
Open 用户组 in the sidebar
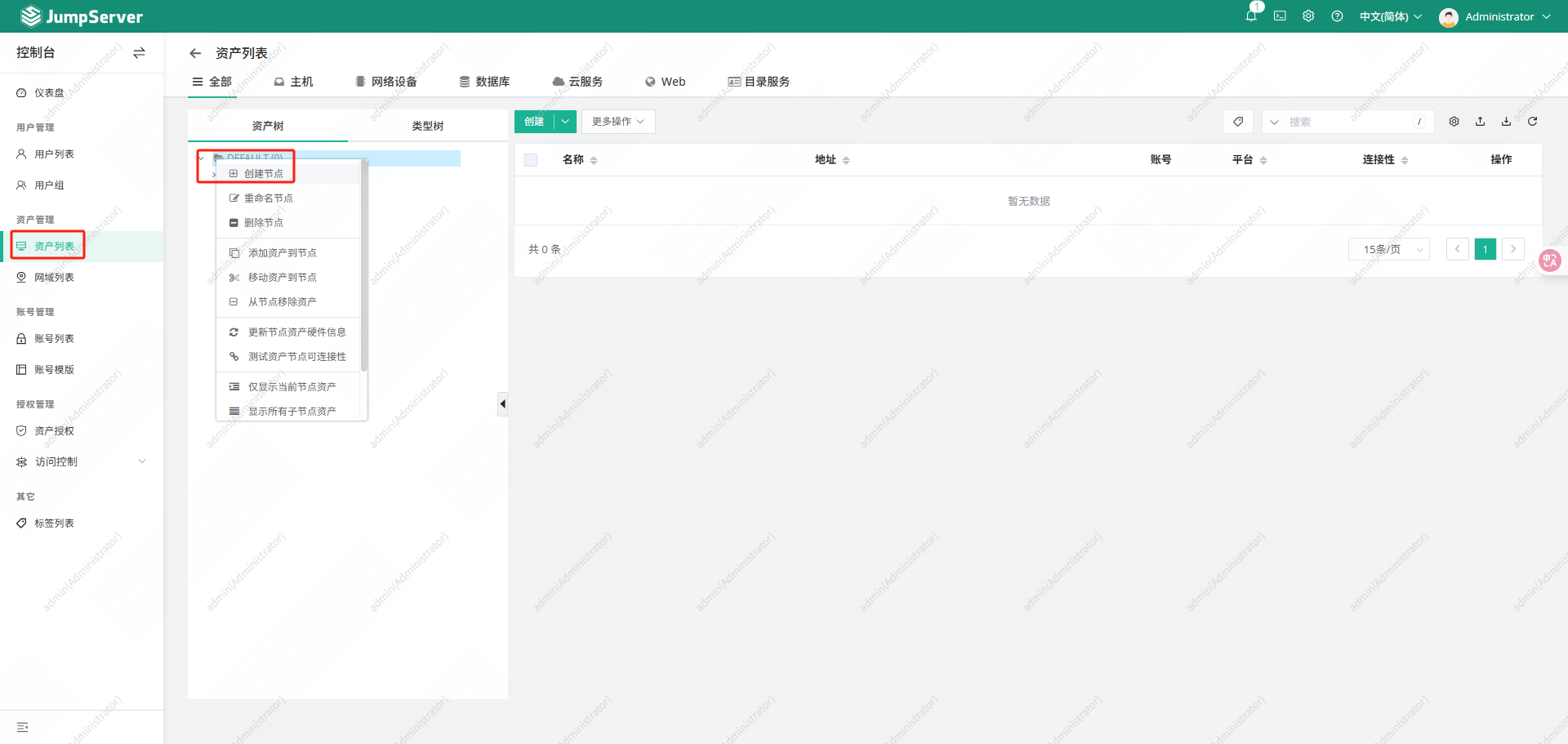[82, 185]
